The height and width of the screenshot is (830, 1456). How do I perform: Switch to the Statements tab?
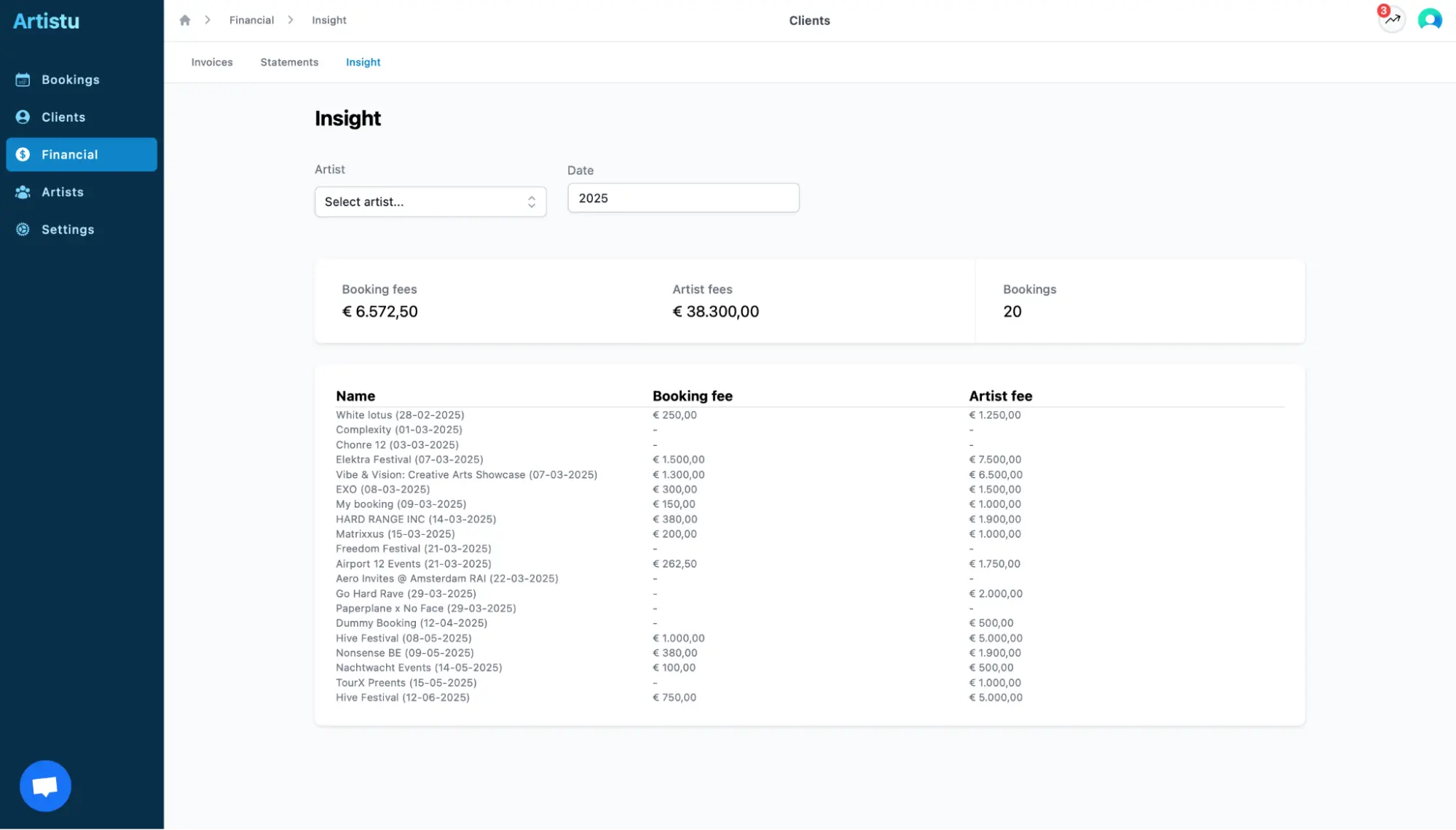tap(289, 62)
